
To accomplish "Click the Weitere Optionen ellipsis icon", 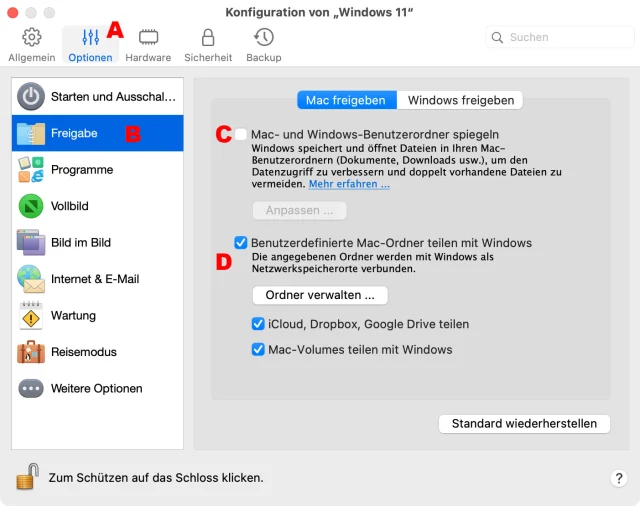I will click(31, 388).
